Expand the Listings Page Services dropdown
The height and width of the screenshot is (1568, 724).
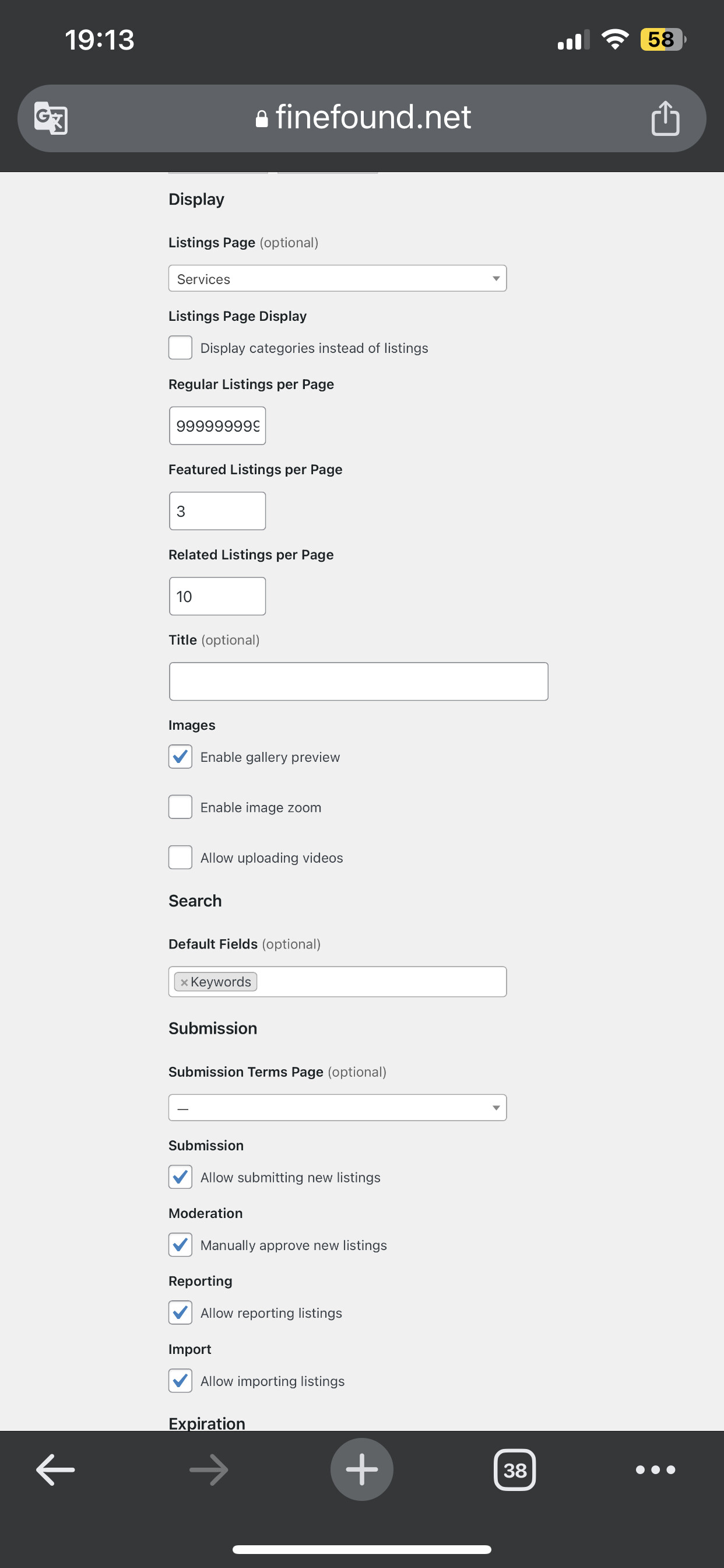click(338, 278)
